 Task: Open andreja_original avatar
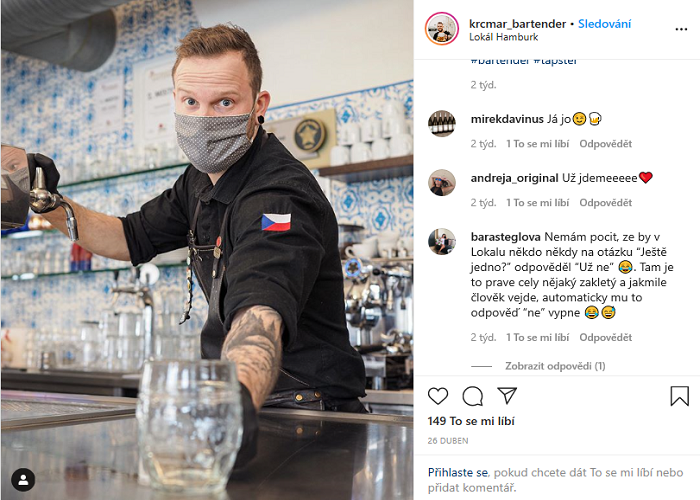442,182
